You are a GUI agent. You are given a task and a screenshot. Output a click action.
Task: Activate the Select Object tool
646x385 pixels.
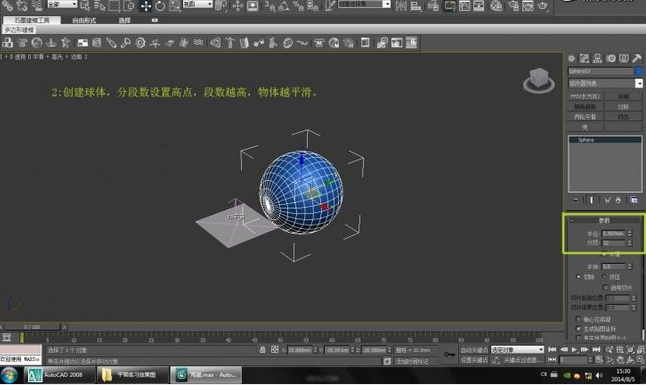tap(85, 5)
